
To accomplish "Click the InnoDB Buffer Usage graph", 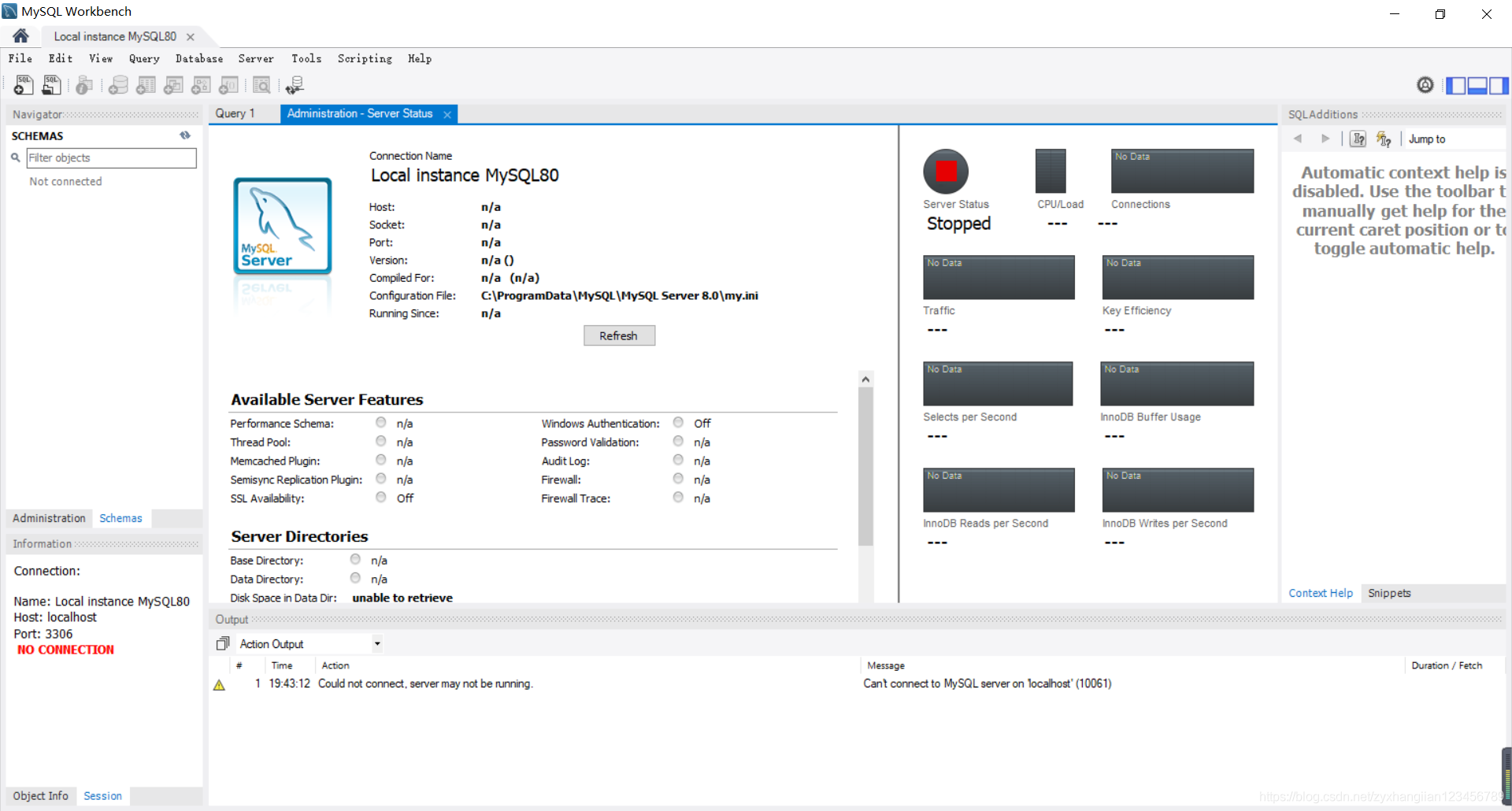I will tap(1177, 383).
